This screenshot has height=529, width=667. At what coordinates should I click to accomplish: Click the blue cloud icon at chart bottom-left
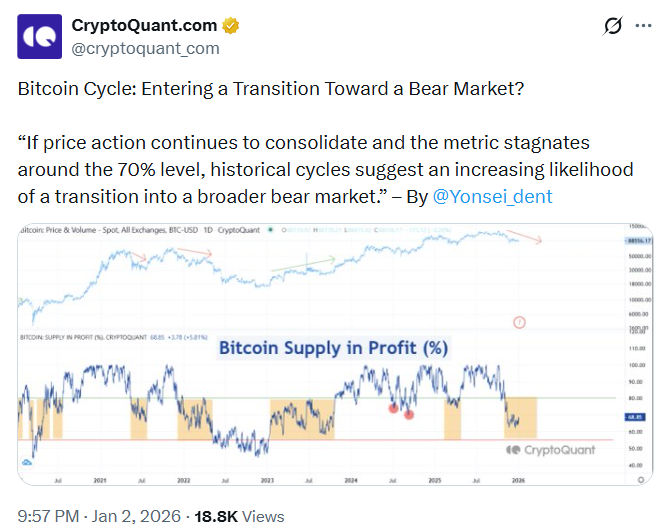(27, 462)
